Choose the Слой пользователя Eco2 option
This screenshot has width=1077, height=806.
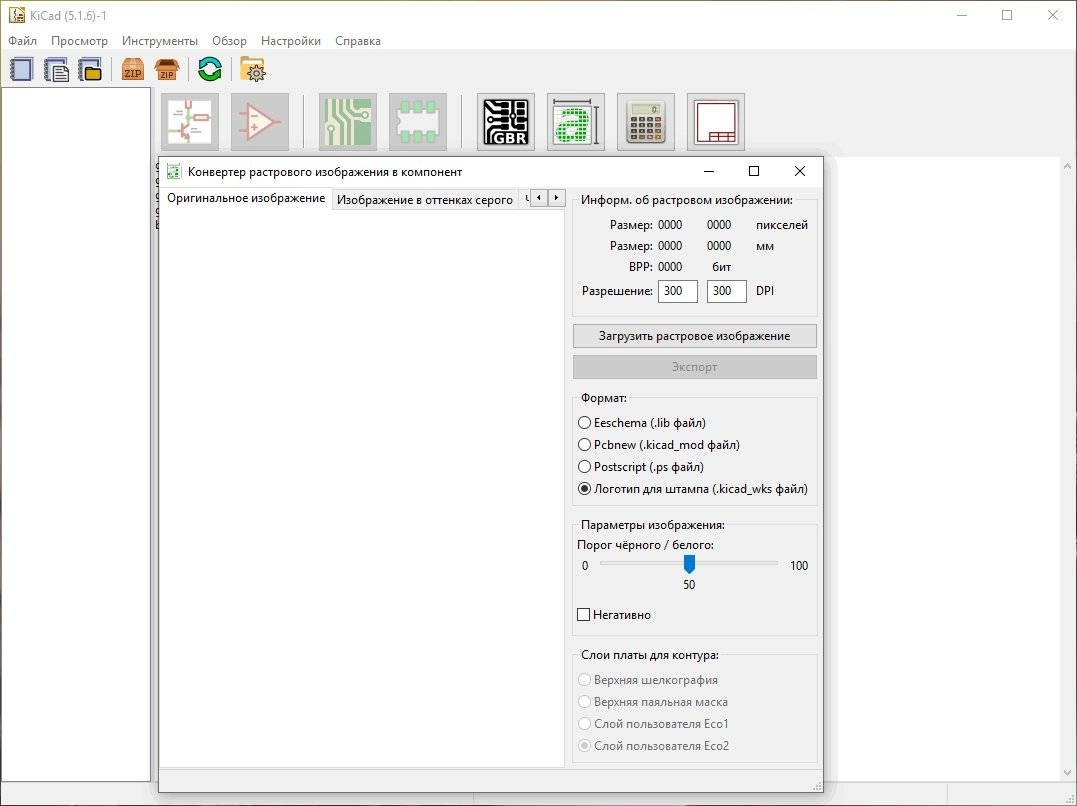(654, 746)
